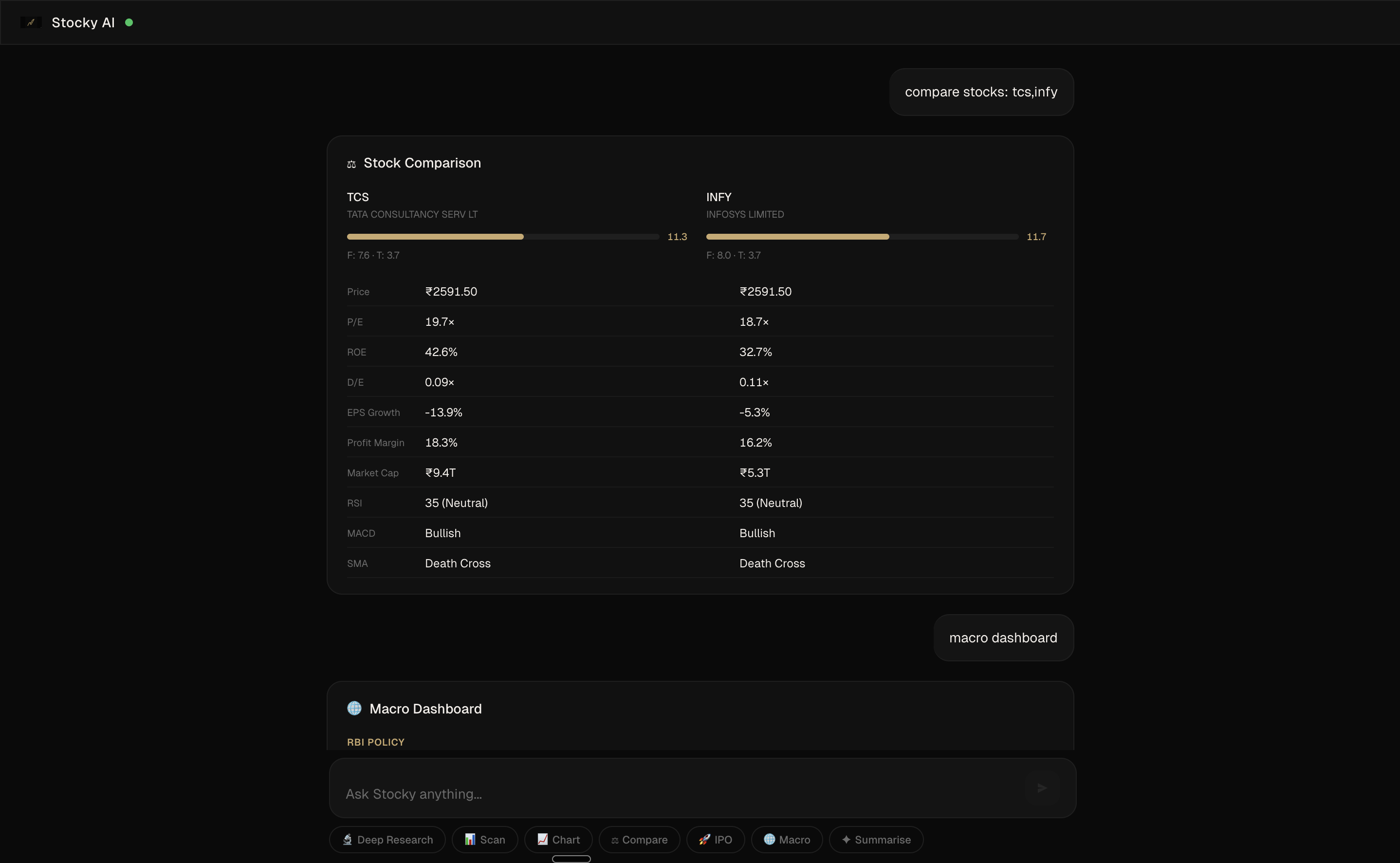This screenshot has width=1400, height=863.
Task: Click the send arrow button
Action: click(x=1042, y=788)
